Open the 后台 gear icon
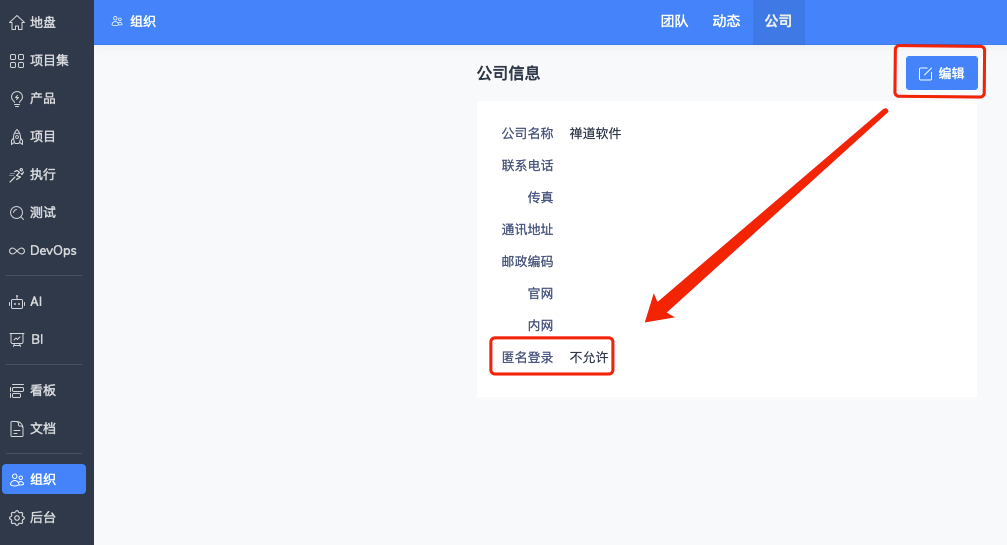 [17, 517]
